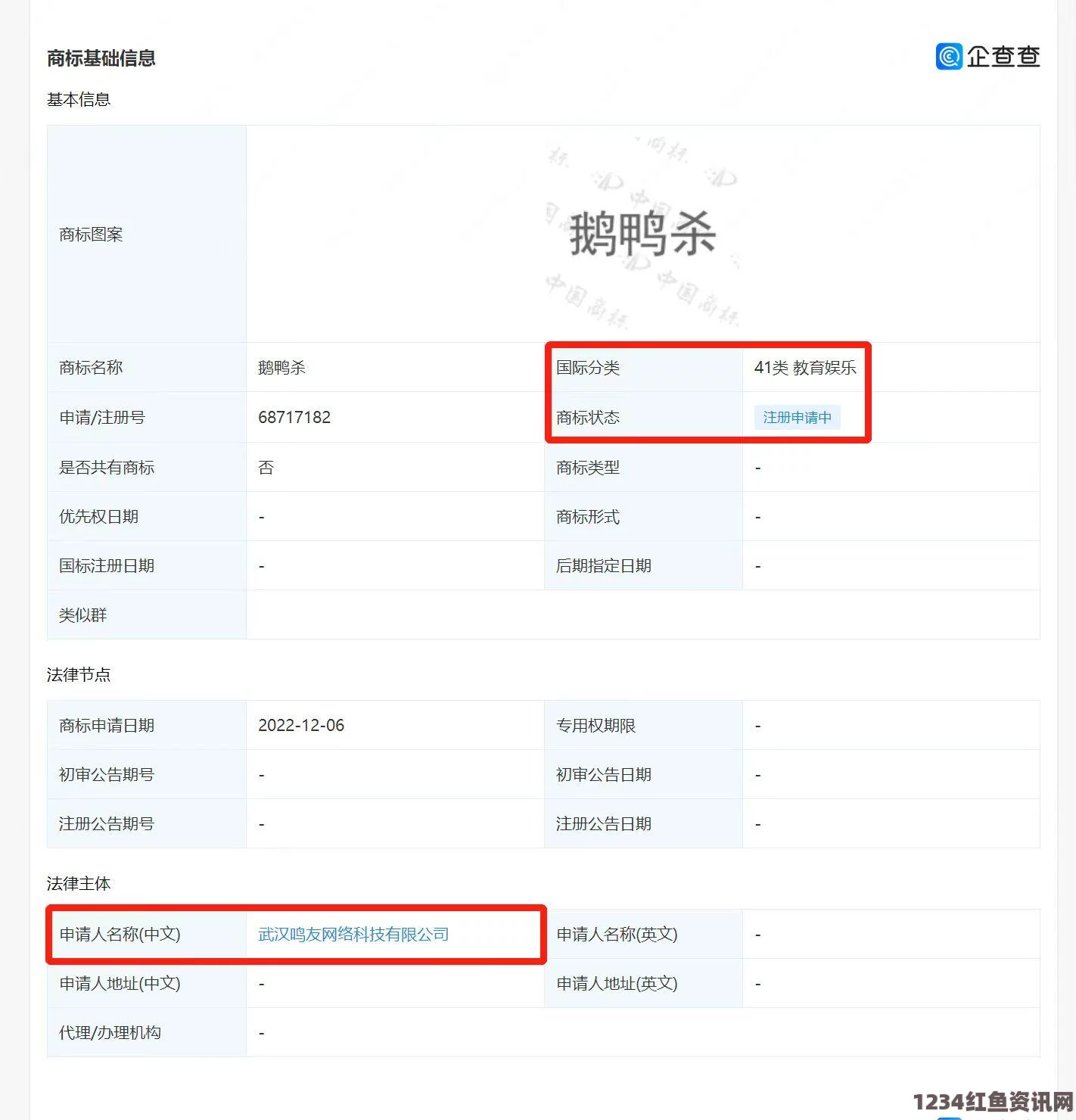Image resolution: width=1076 pixels, height=1120 pixels.
Task: Click the 商标类型 label
Action: [x=588, y=468]
